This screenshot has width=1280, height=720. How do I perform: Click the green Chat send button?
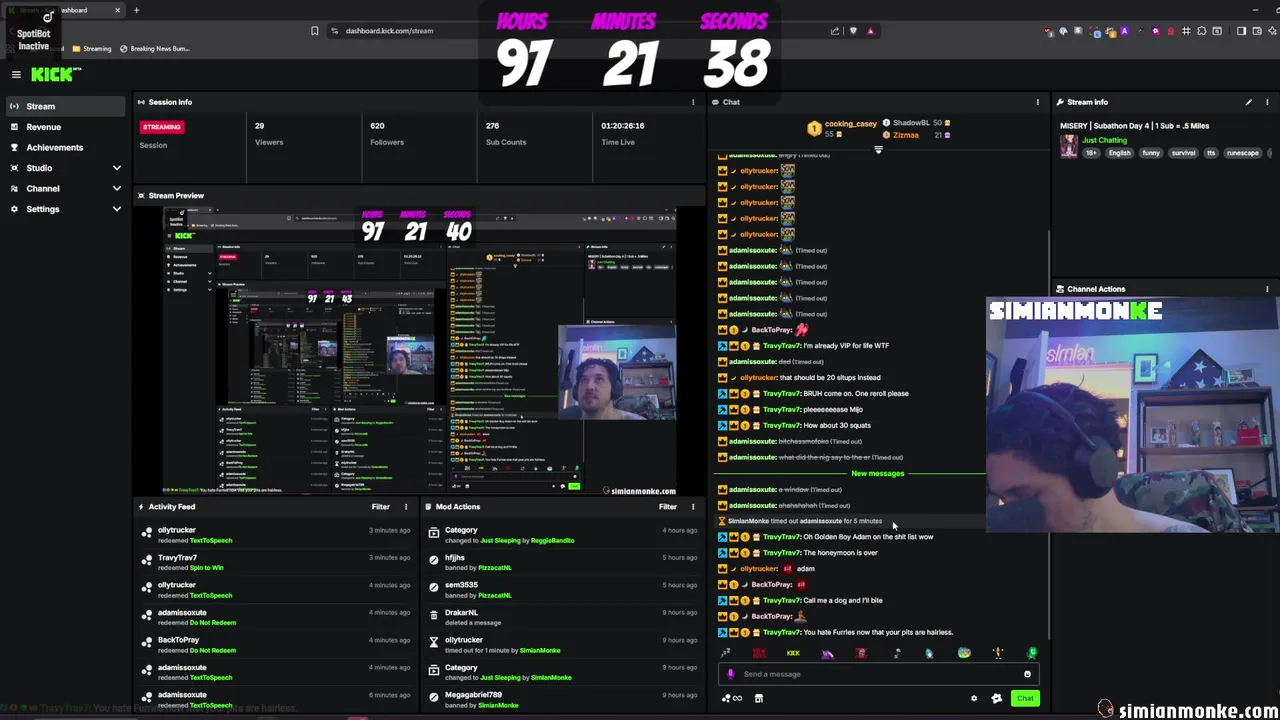(x=1025, y=698)
